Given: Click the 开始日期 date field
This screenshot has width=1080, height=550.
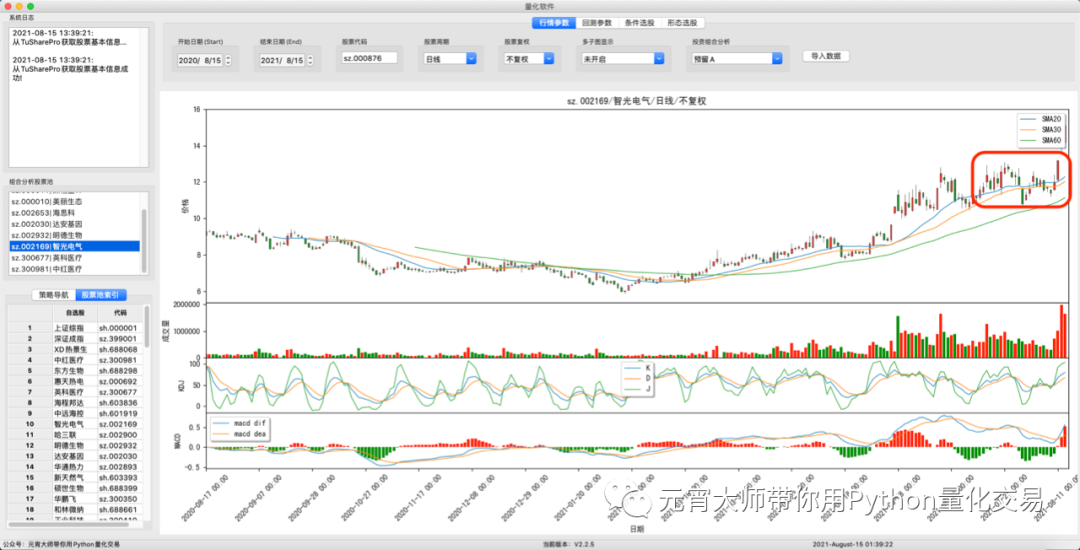Looking at the screenshot, I should tap(200, 61).
